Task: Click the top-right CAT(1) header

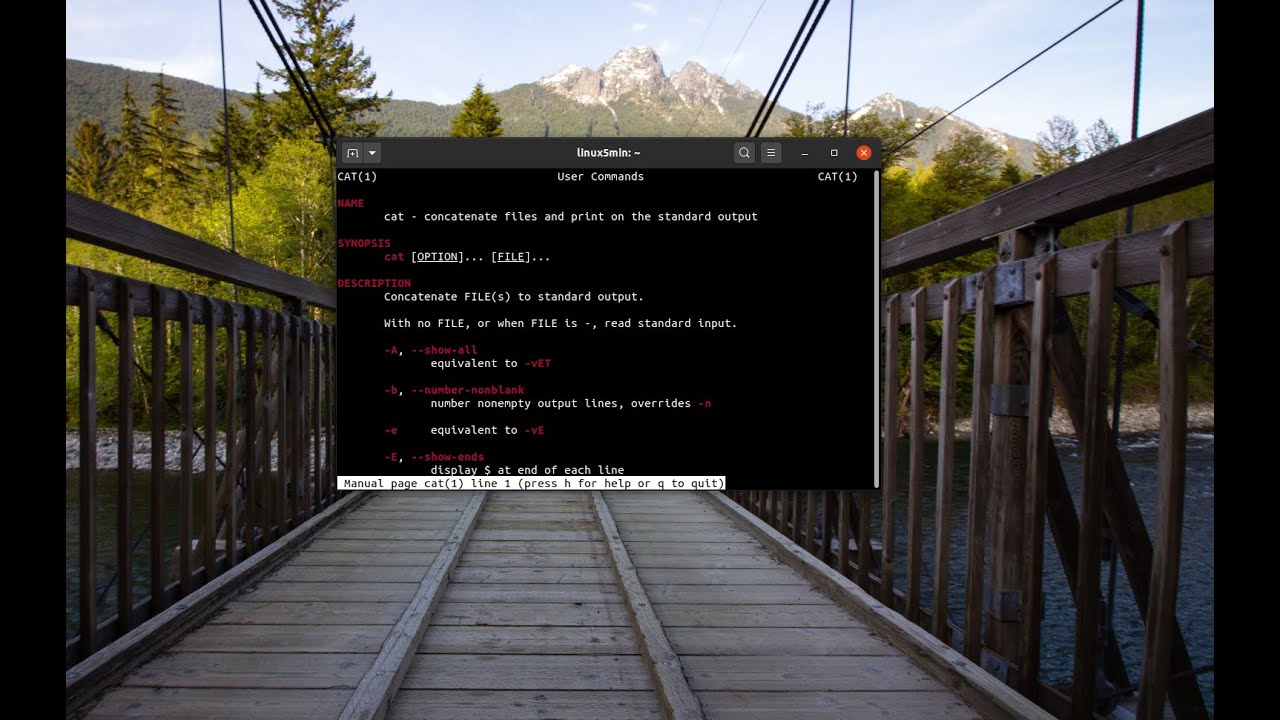Action: [838, 177]
